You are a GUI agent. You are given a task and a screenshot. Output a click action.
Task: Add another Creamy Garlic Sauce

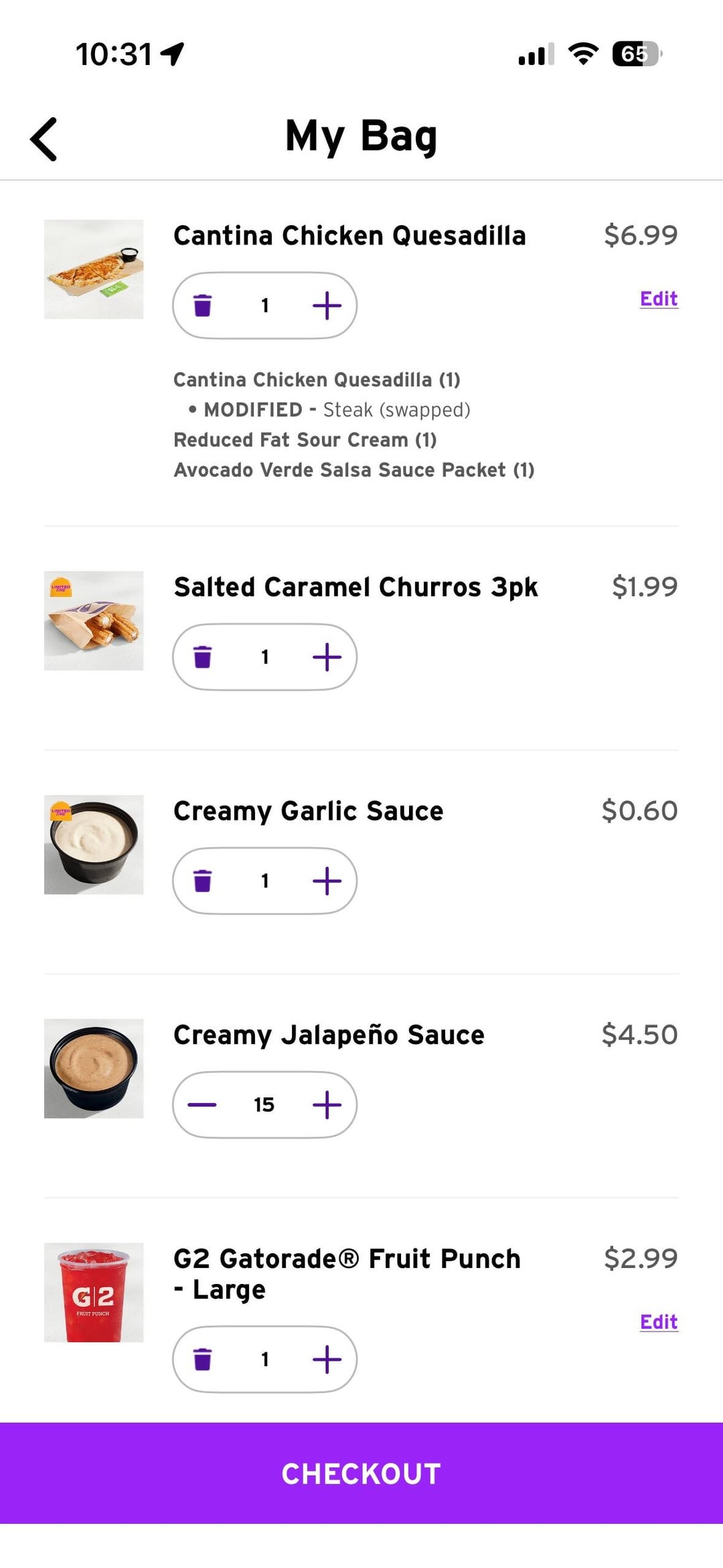(327, 881)
